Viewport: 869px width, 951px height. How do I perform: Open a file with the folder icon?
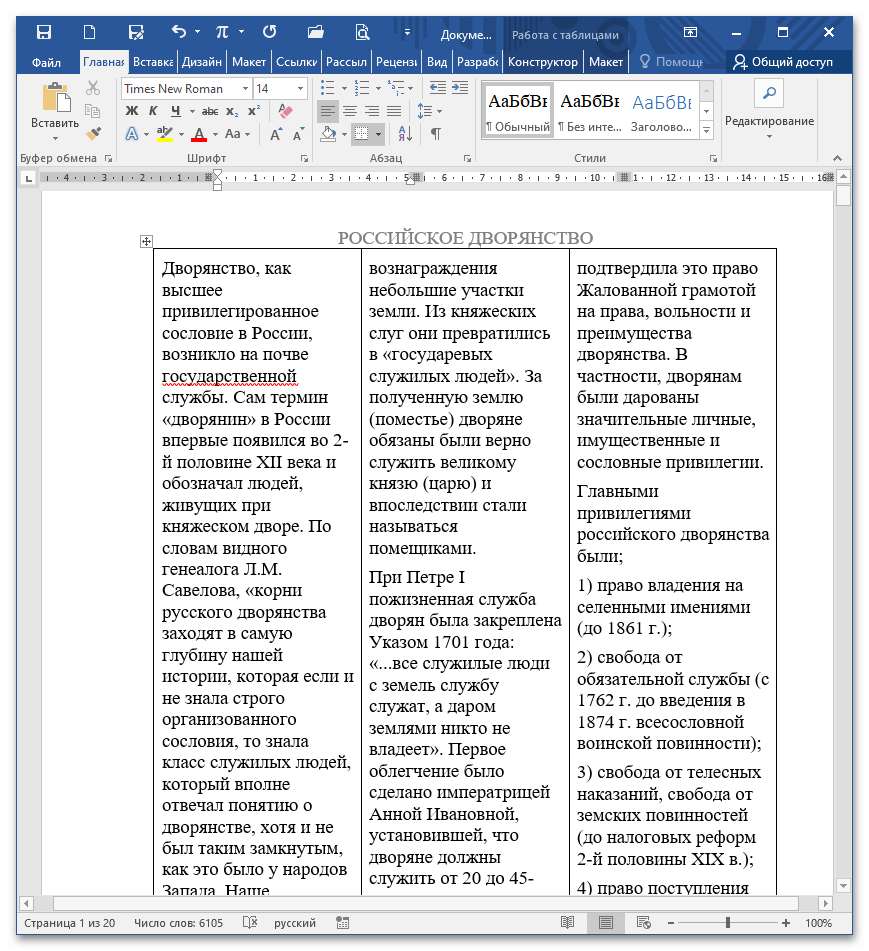coord(315,32)
